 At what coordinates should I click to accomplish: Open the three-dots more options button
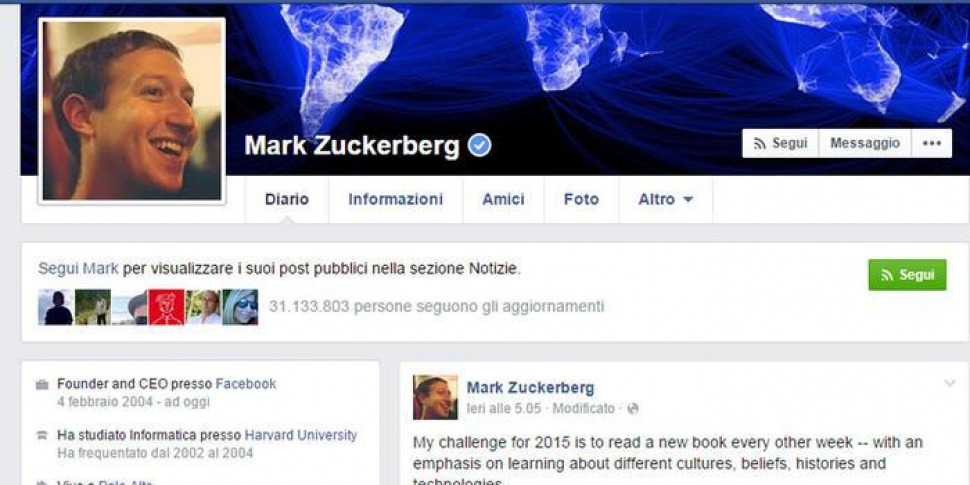931,143
